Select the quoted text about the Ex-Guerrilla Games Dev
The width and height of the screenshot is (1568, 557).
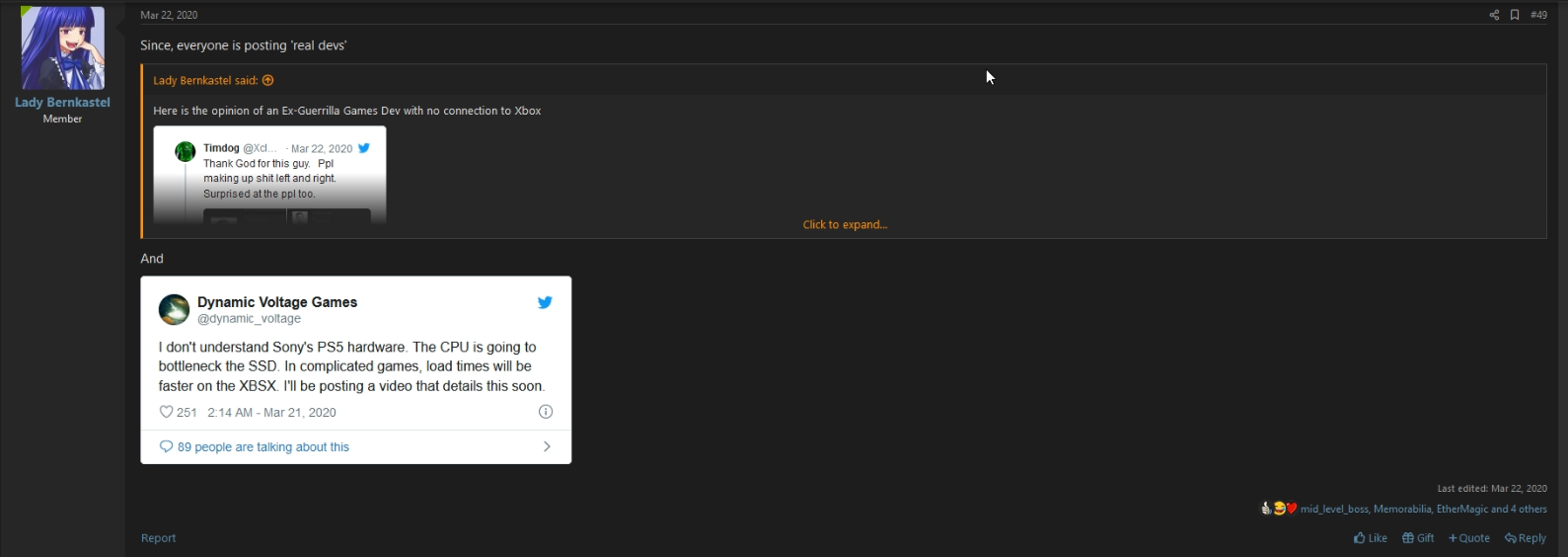(347, 111)
